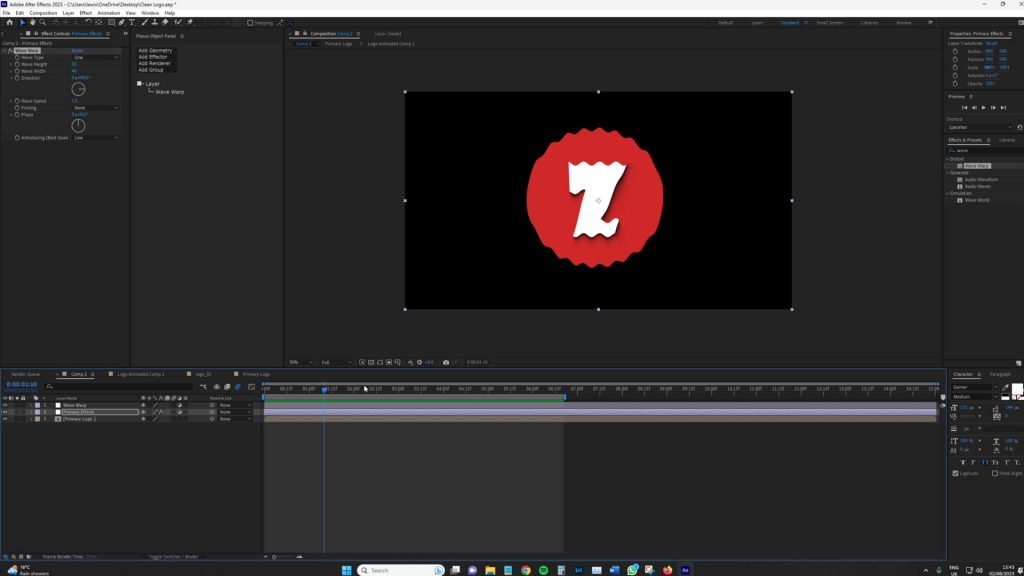Screen dimensions: 1024x576
Task: Open parent dropdown for Wave Warp layer
Action: click(x=234, y=405)
